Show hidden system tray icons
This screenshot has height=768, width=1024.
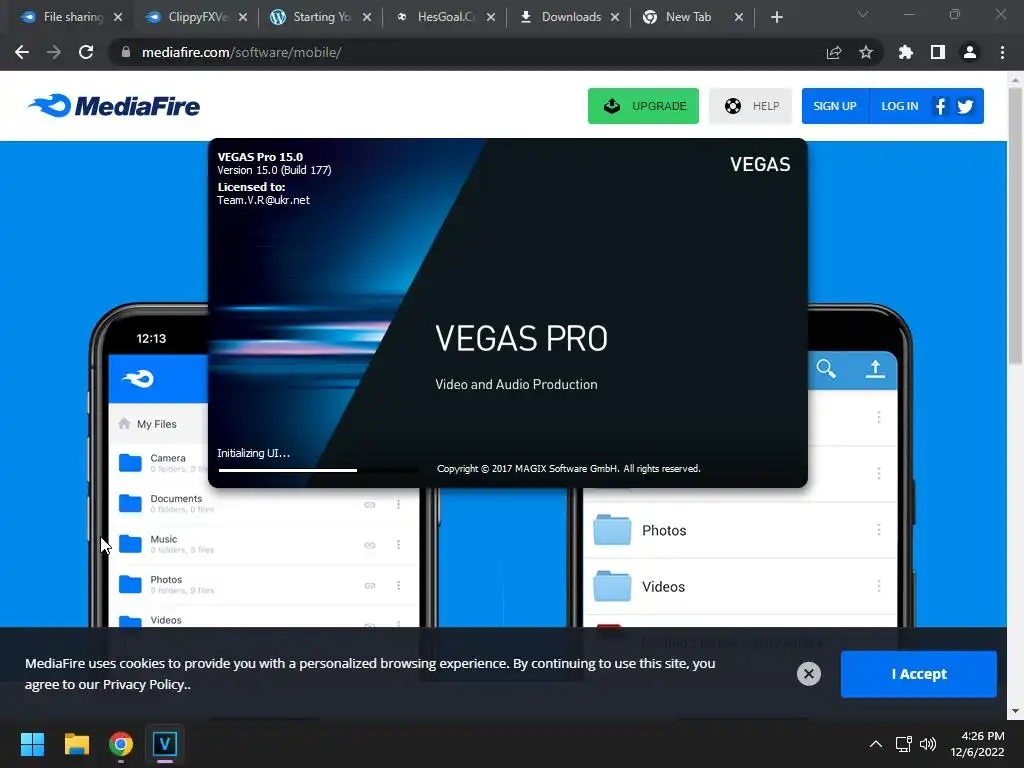876,744
